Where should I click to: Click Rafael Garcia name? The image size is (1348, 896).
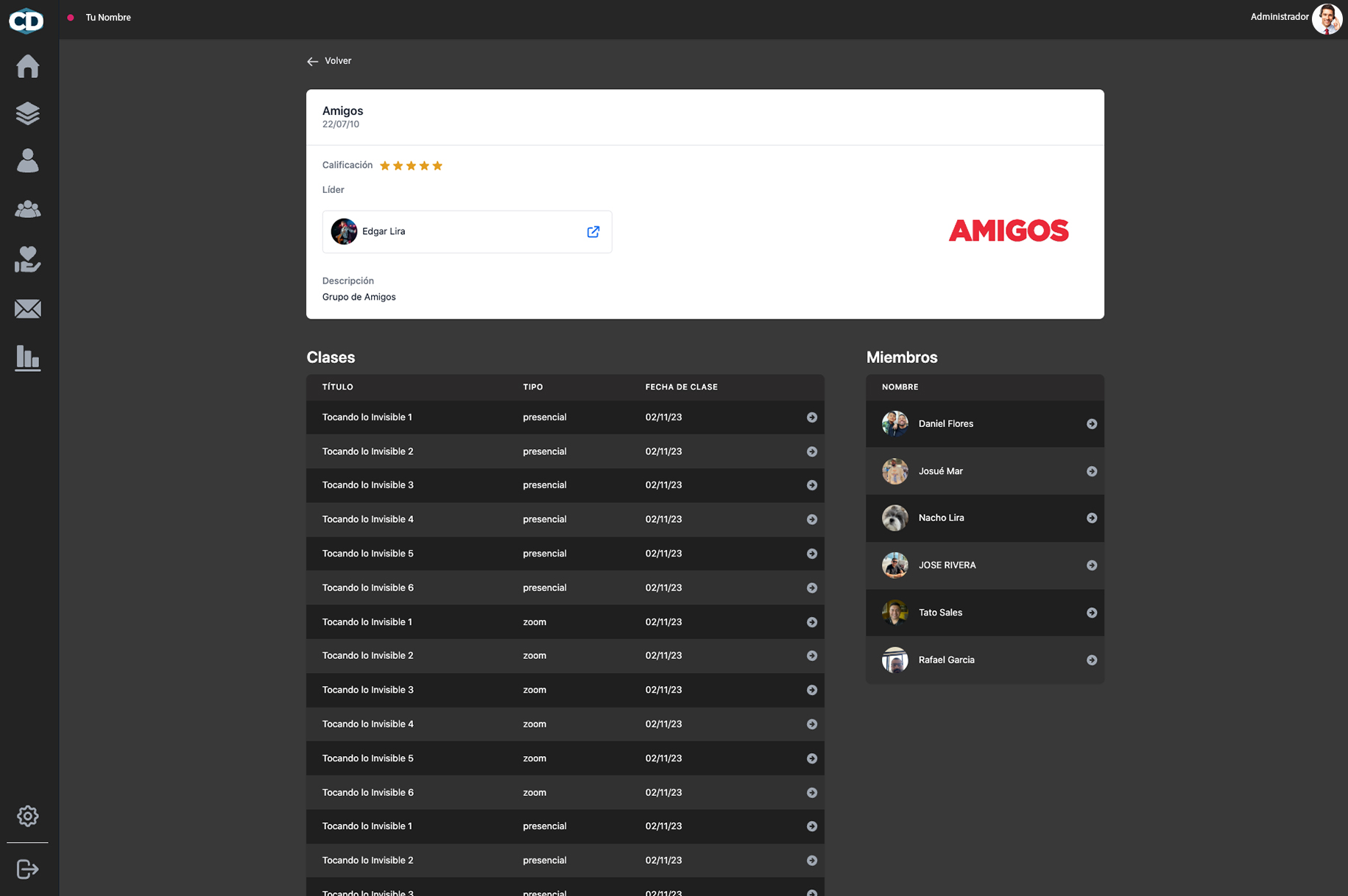tap(947, 660)
